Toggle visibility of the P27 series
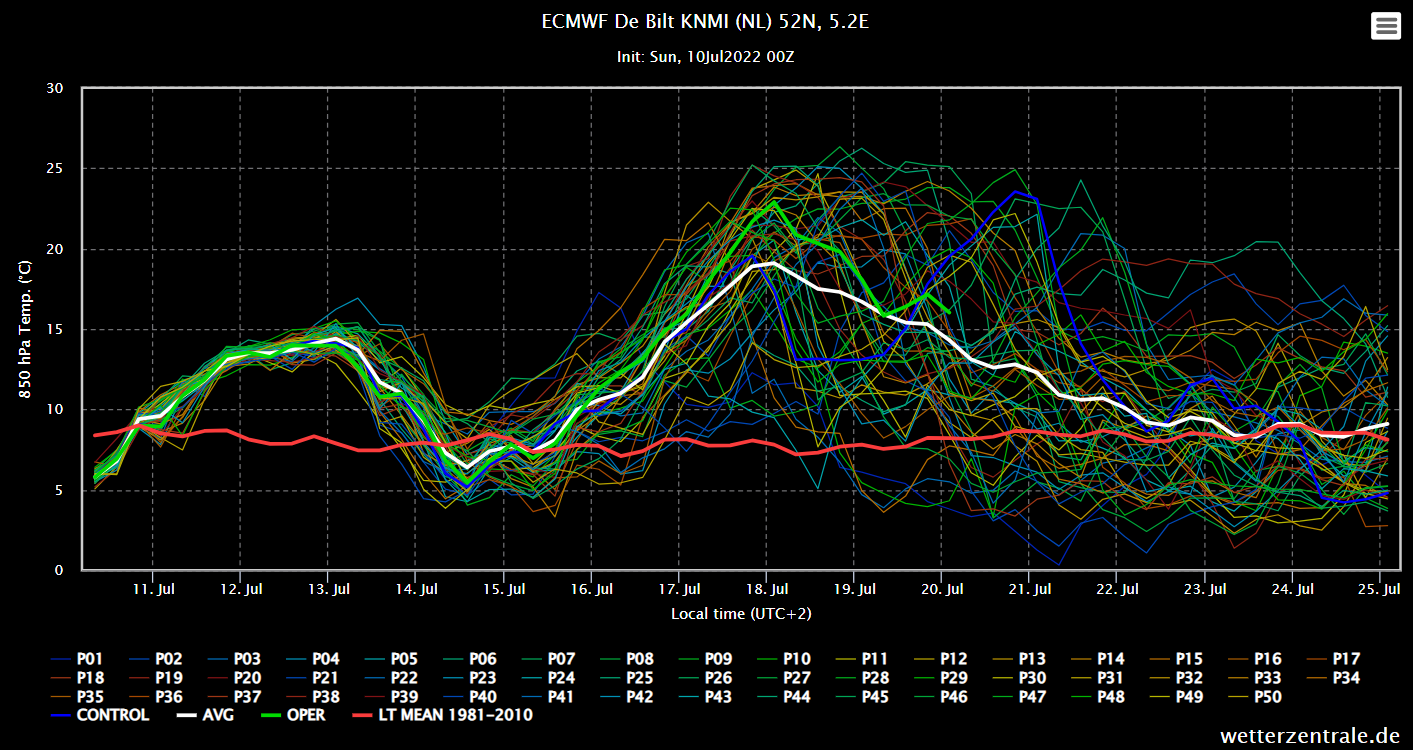This screenshot has width=1413, height=750. [783, 678]
